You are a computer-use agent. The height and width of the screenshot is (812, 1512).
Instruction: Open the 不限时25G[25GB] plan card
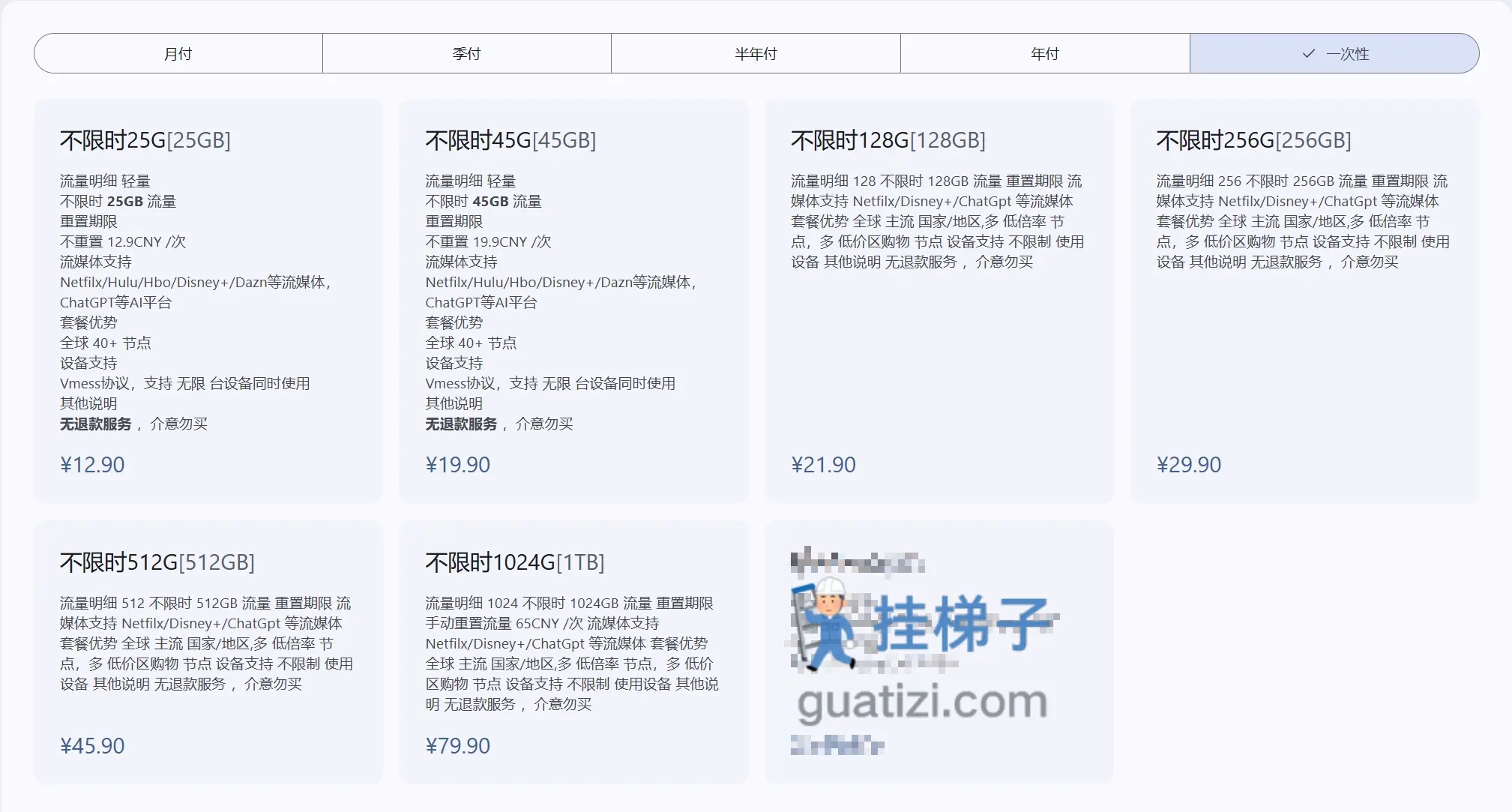(x=145, y=140)
